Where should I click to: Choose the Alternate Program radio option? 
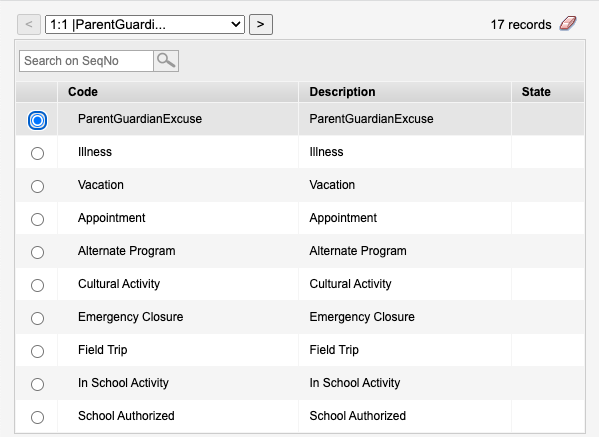point(37,252)
